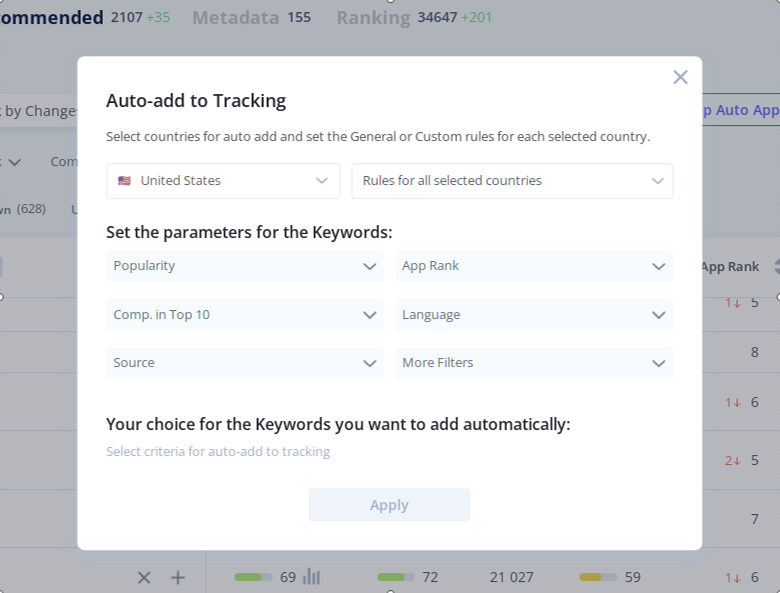This screenshot has width=780, height=593.
Task: Switch to the Metadata tab
Action: pyautogui.click(x=235, y=17)
